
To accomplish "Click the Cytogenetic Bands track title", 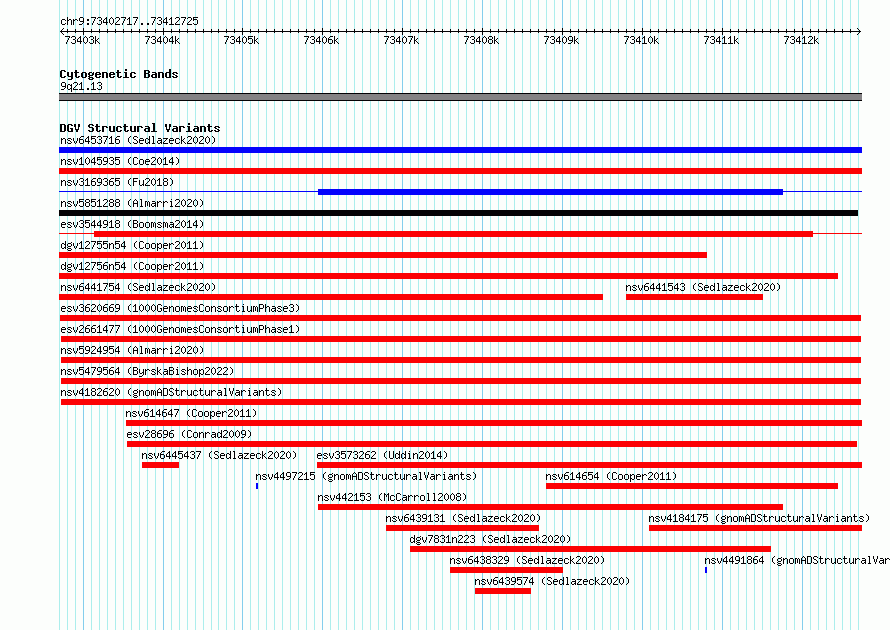I will (x=119, y=74).
